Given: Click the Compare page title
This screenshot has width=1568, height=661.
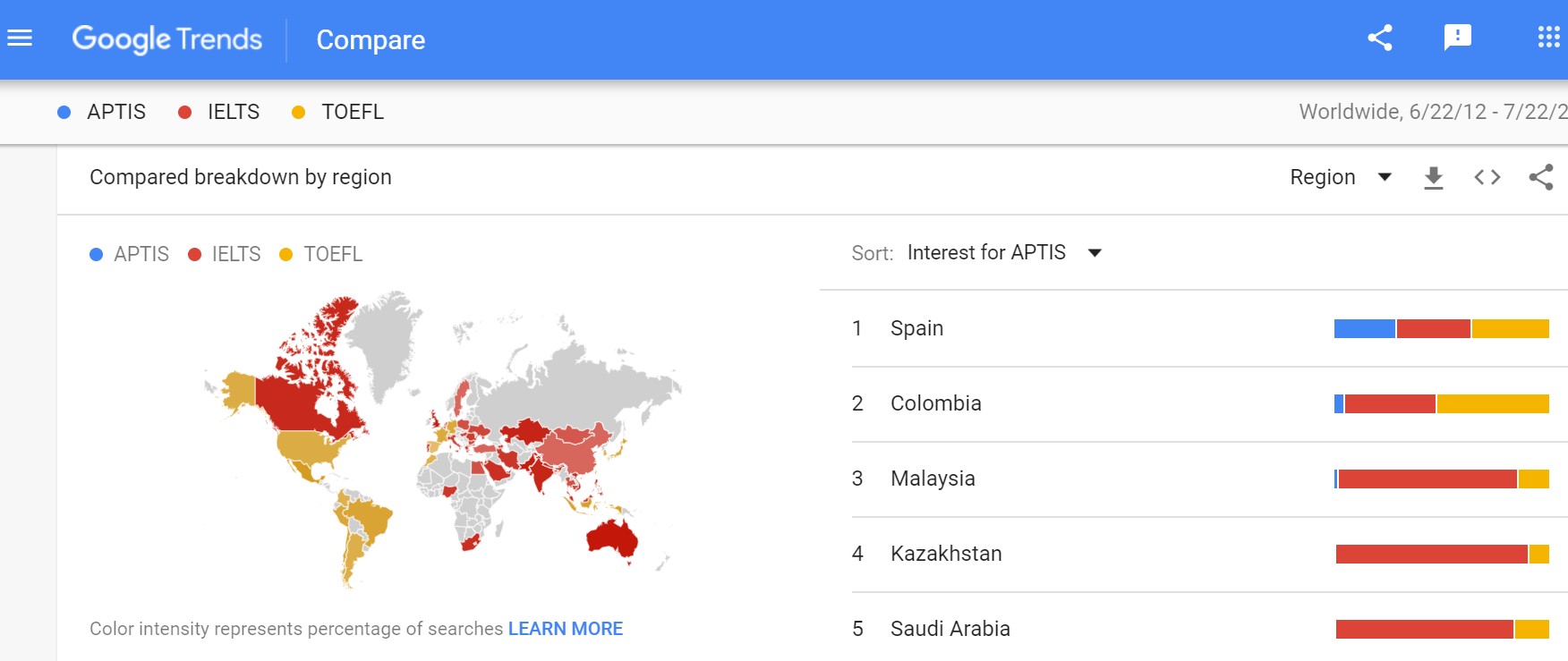Looking at the screenshot, I should pyautogui.click(x=371, y=40).
